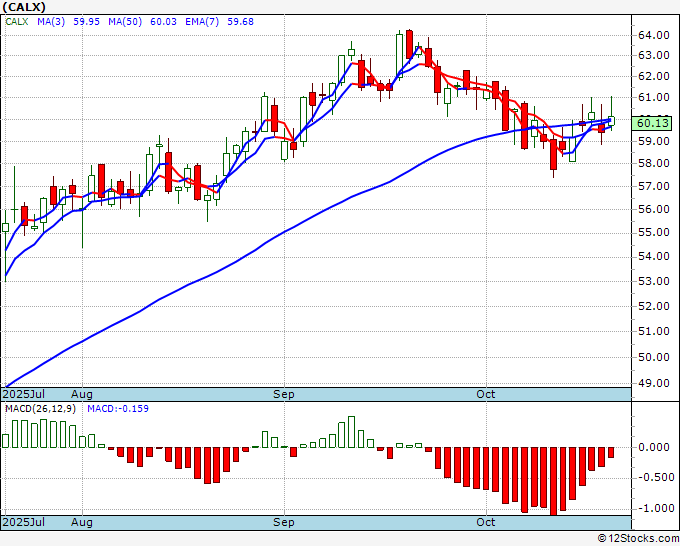Click the last green candlestick near 60.13
The width and height of the screenshot is (680, 546).
pyautogui.click(x=611, y=121)
